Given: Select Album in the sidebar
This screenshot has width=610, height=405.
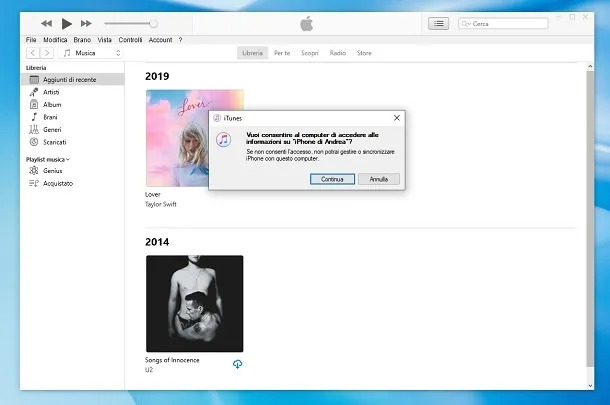Looking at the screenshot, I should coord(52,104).
